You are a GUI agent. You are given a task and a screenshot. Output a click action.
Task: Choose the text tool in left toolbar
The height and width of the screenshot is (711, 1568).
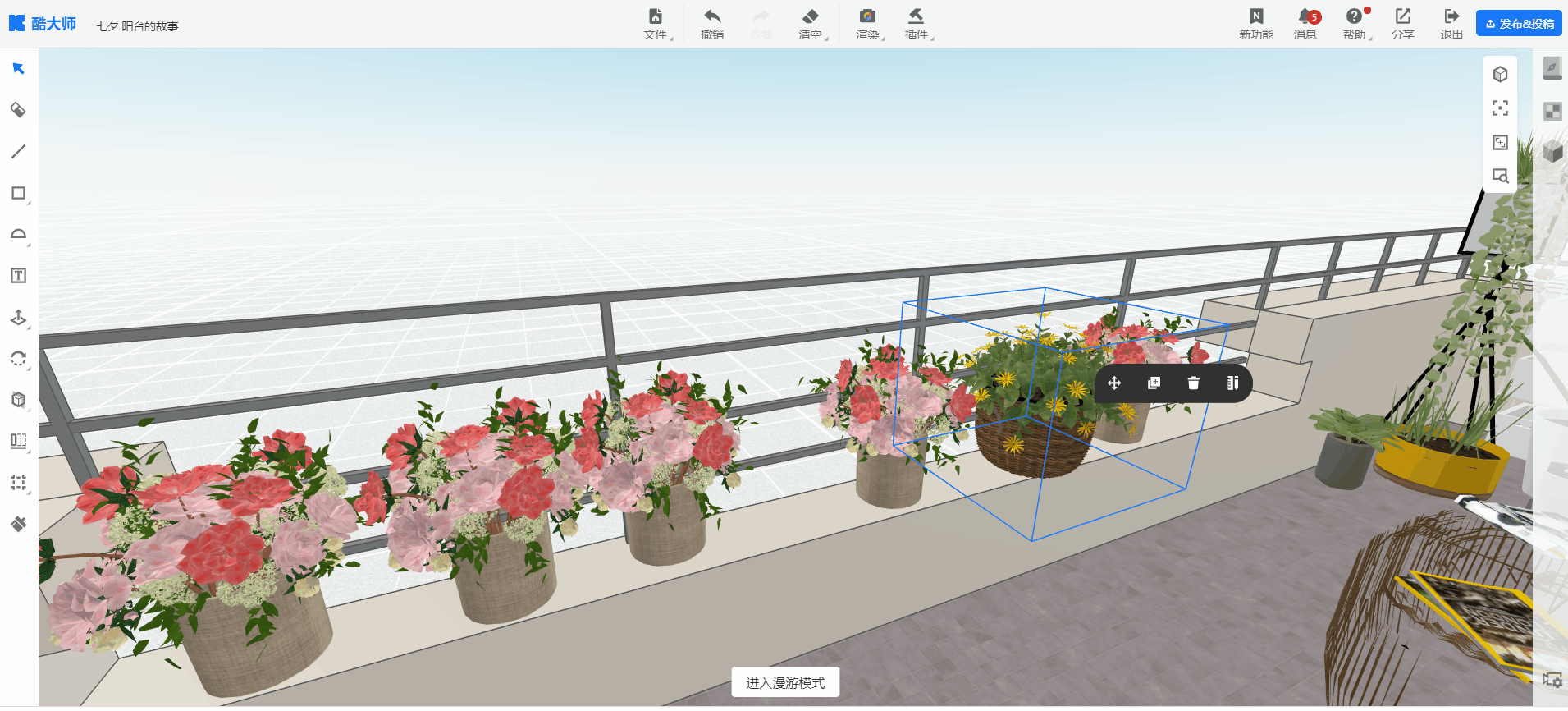(18, 276)
